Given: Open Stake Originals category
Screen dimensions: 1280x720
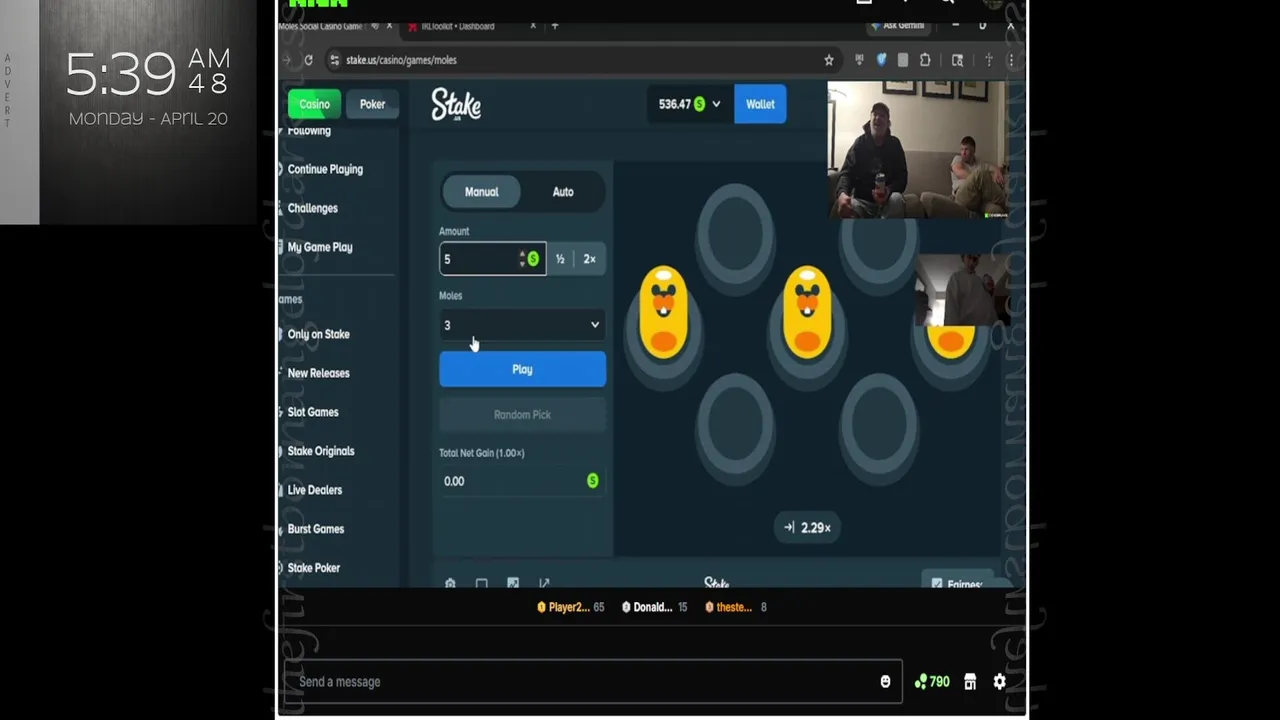Looking at the screenshot, I should (x=321, y=451).
